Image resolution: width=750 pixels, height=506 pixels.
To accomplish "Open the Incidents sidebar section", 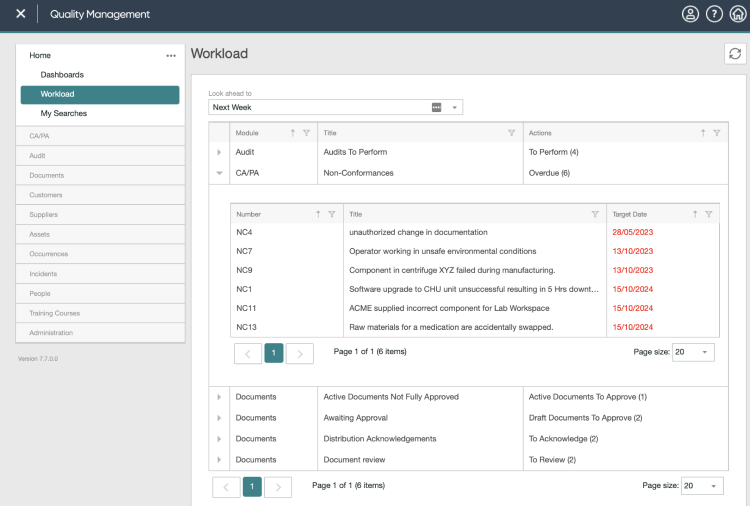I will pyautogui.click(x=100, y=274).
